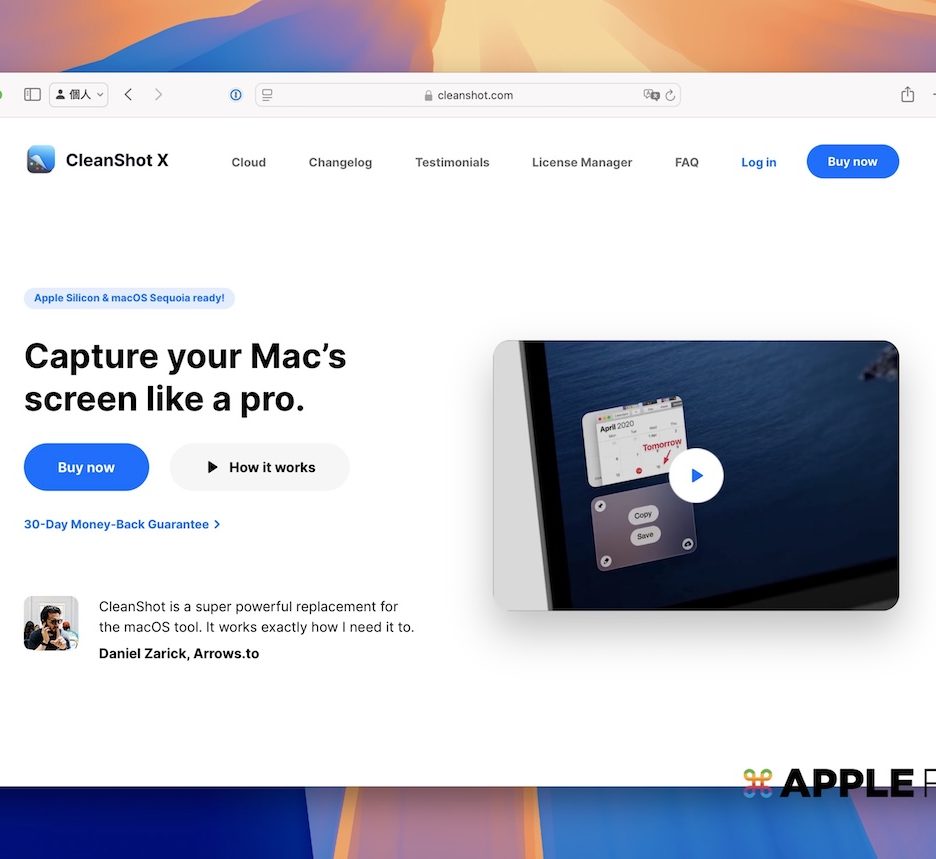Go back to previous page
The height and width of the screenshot is (859, 936).
click(x=128, y=95)
